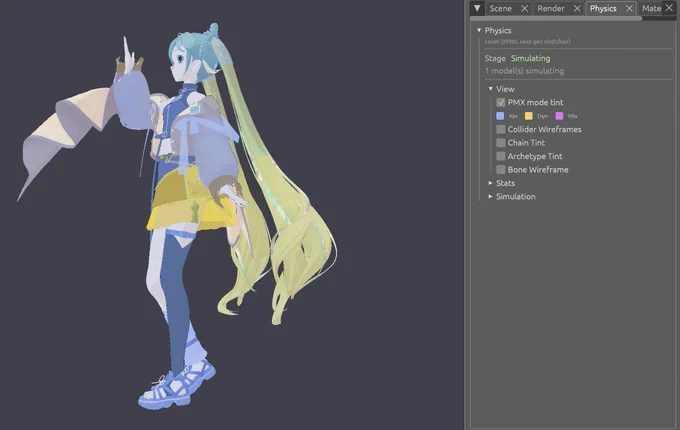This screenshot has width=680, height=430.
Task: Open the partially visible Mate tab
Action: point(651,8)
